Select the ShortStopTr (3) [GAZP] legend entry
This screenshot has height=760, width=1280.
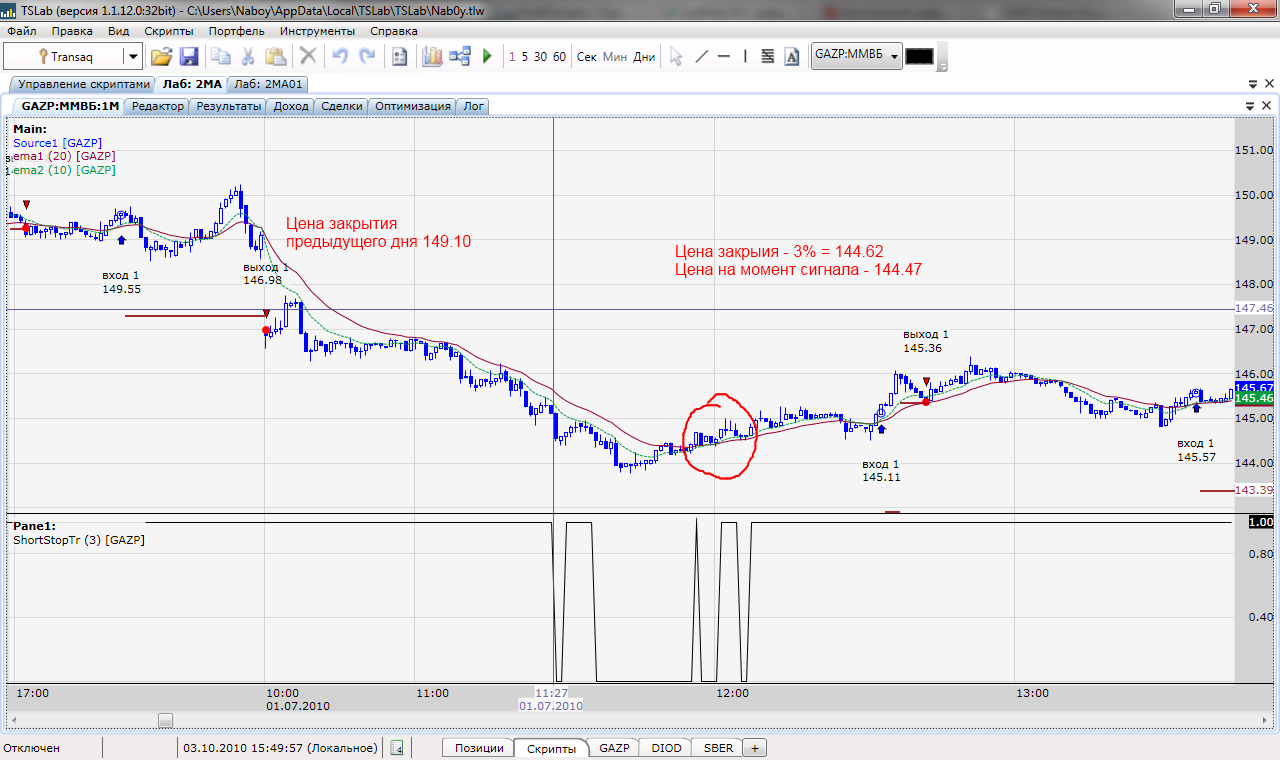point(79,540)
